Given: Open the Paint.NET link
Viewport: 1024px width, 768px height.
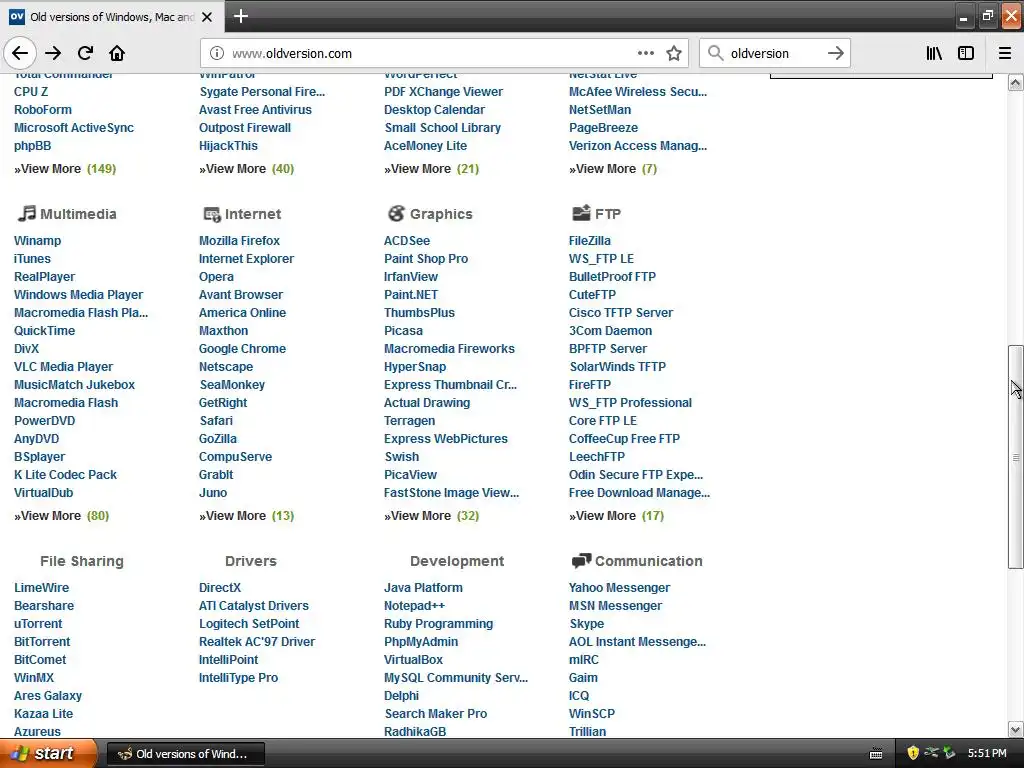Looking at the screenshot, I should pos(411,295).
